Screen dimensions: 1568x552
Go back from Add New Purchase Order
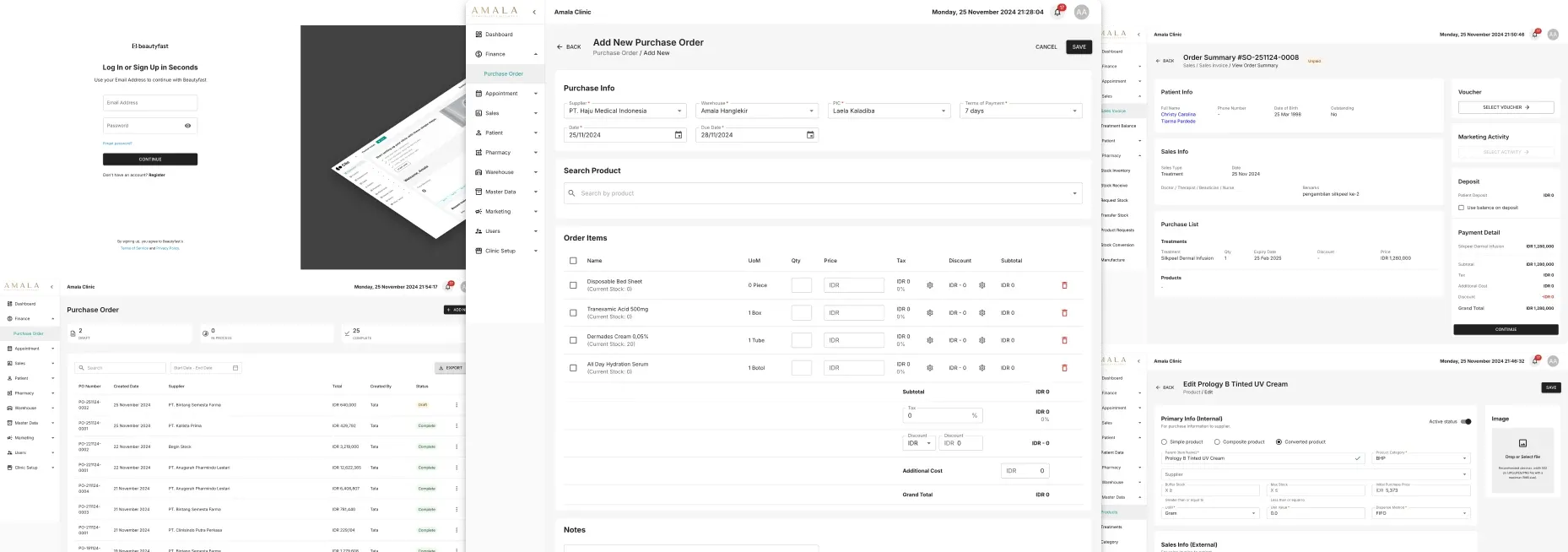[x=569, y=47]
